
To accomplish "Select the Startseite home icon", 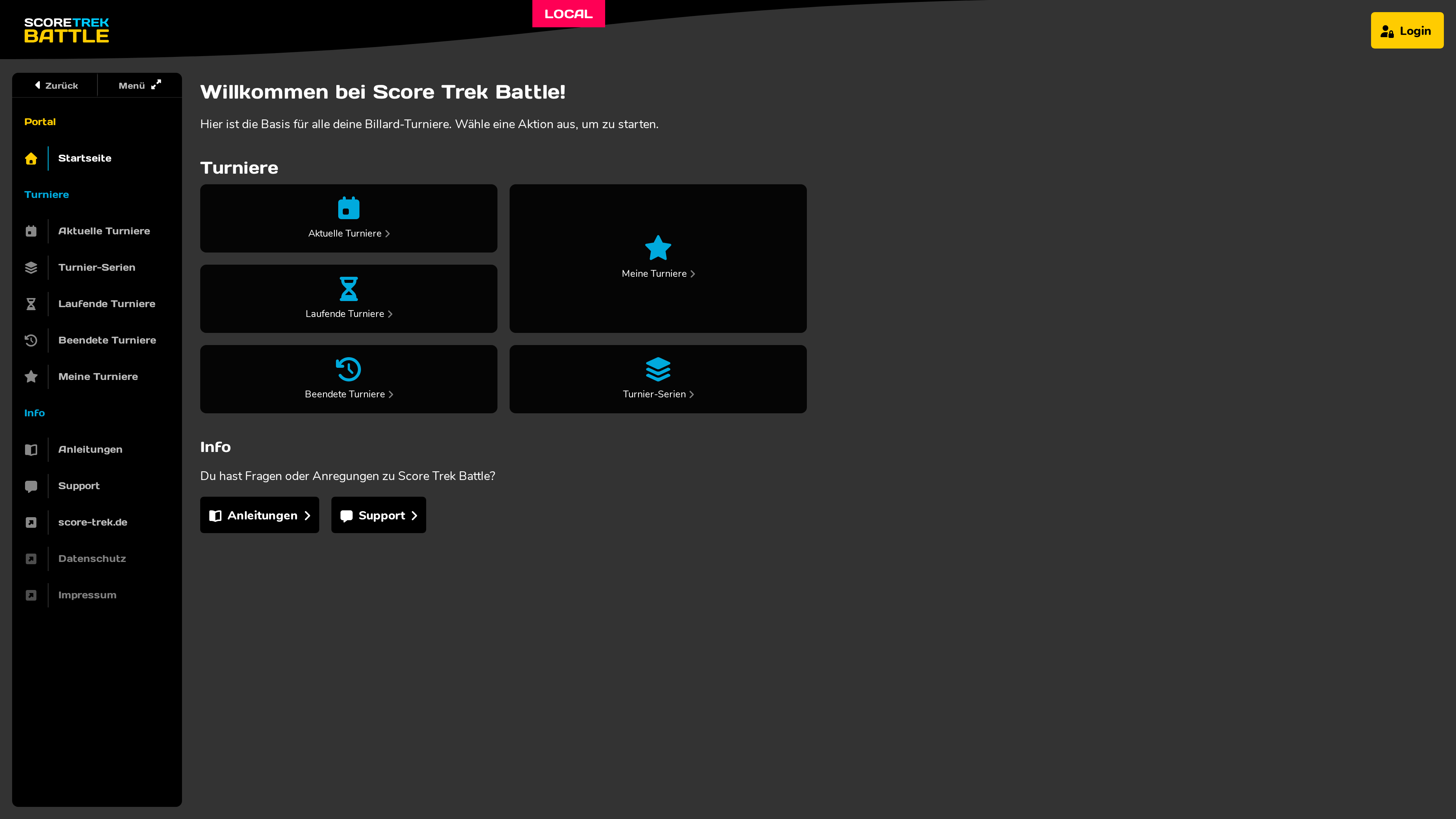I will [x=31, y=158].
